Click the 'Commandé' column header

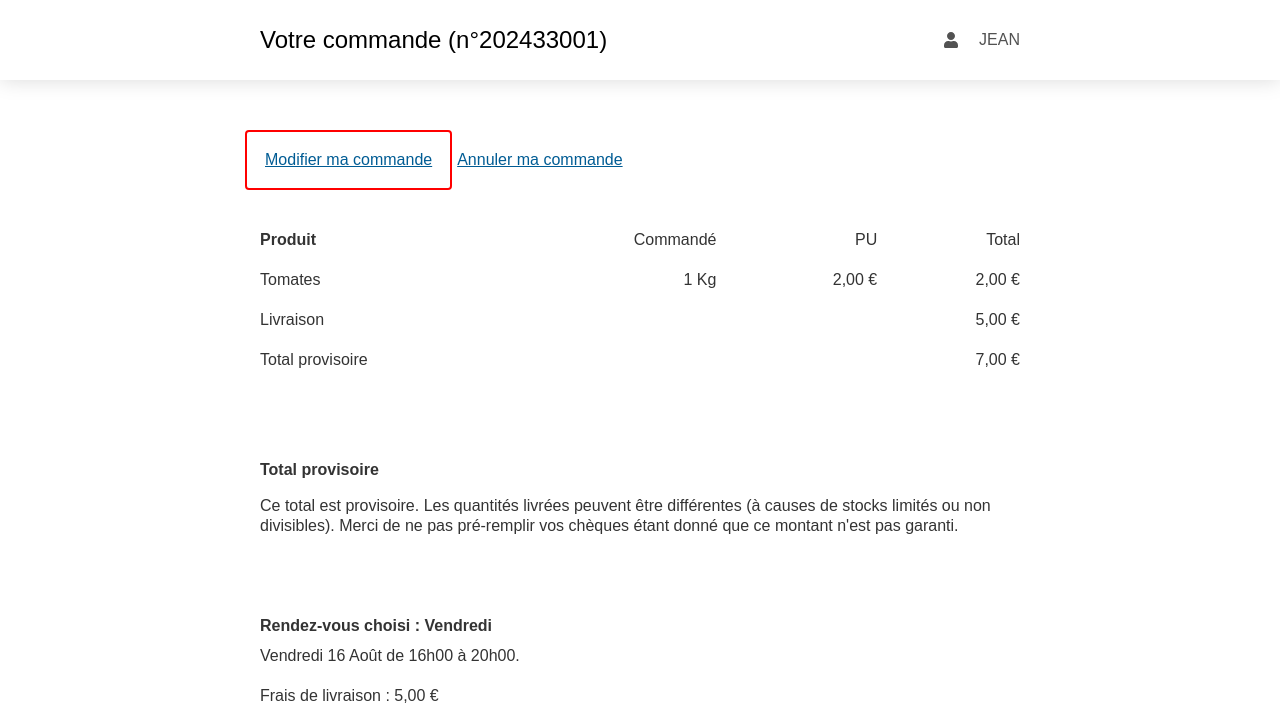click(674, 240)
